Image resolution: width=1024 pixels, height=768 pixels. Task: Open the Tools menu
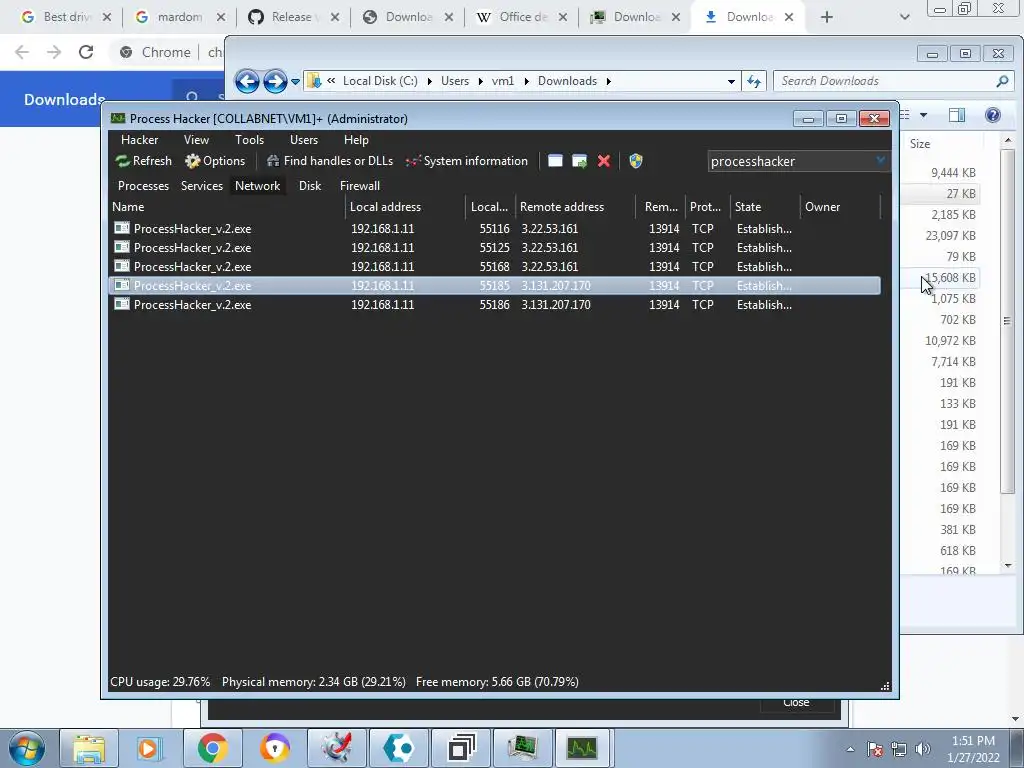coord(249,140)
